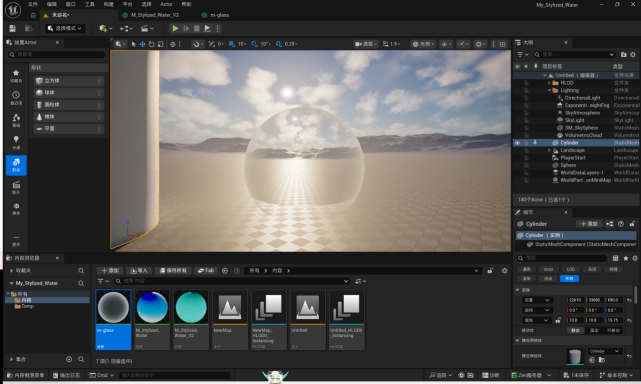Open the scale snap 0.25 dropdown
Image resolution: width=641 pixels, height=384 pixels.
click(x=291, y=44)
